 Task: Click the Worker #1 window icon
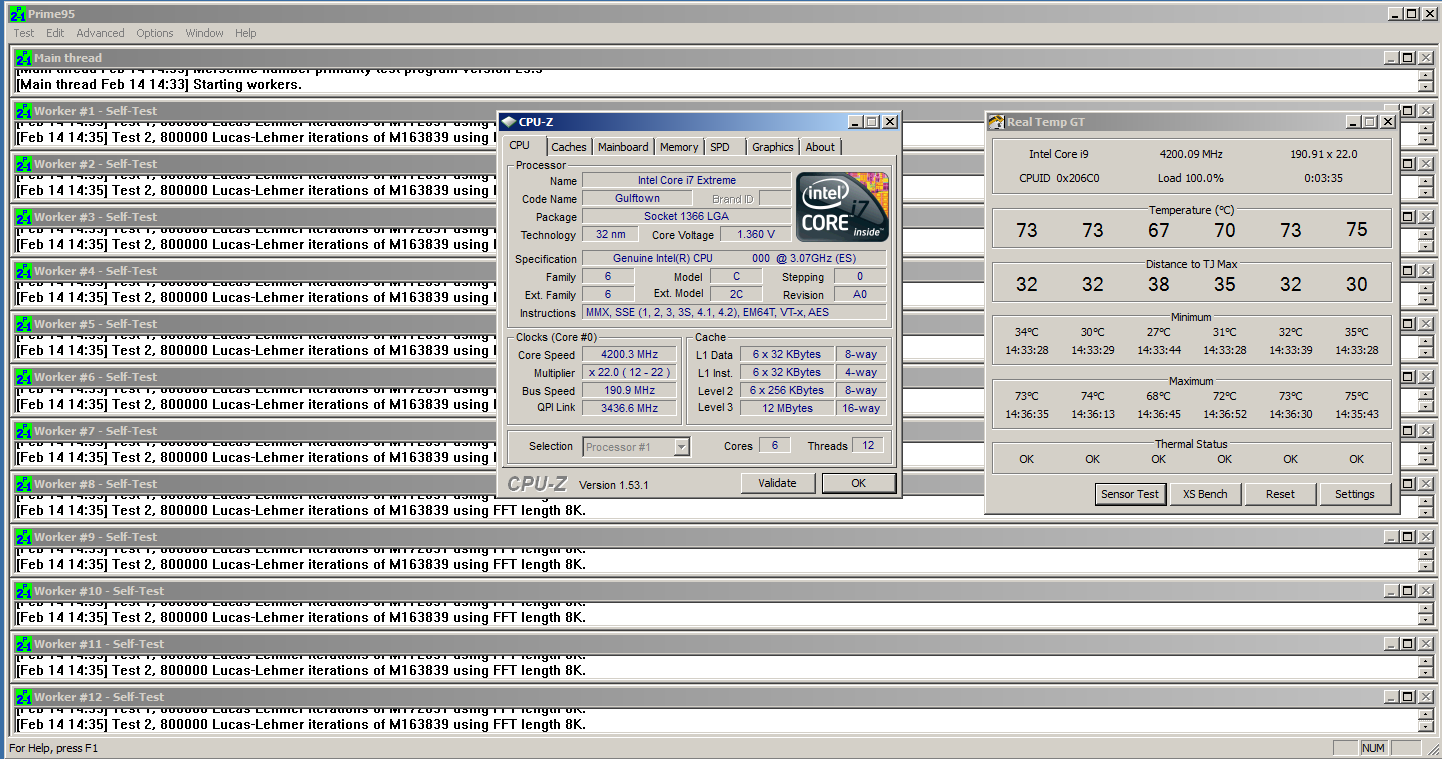24,111
